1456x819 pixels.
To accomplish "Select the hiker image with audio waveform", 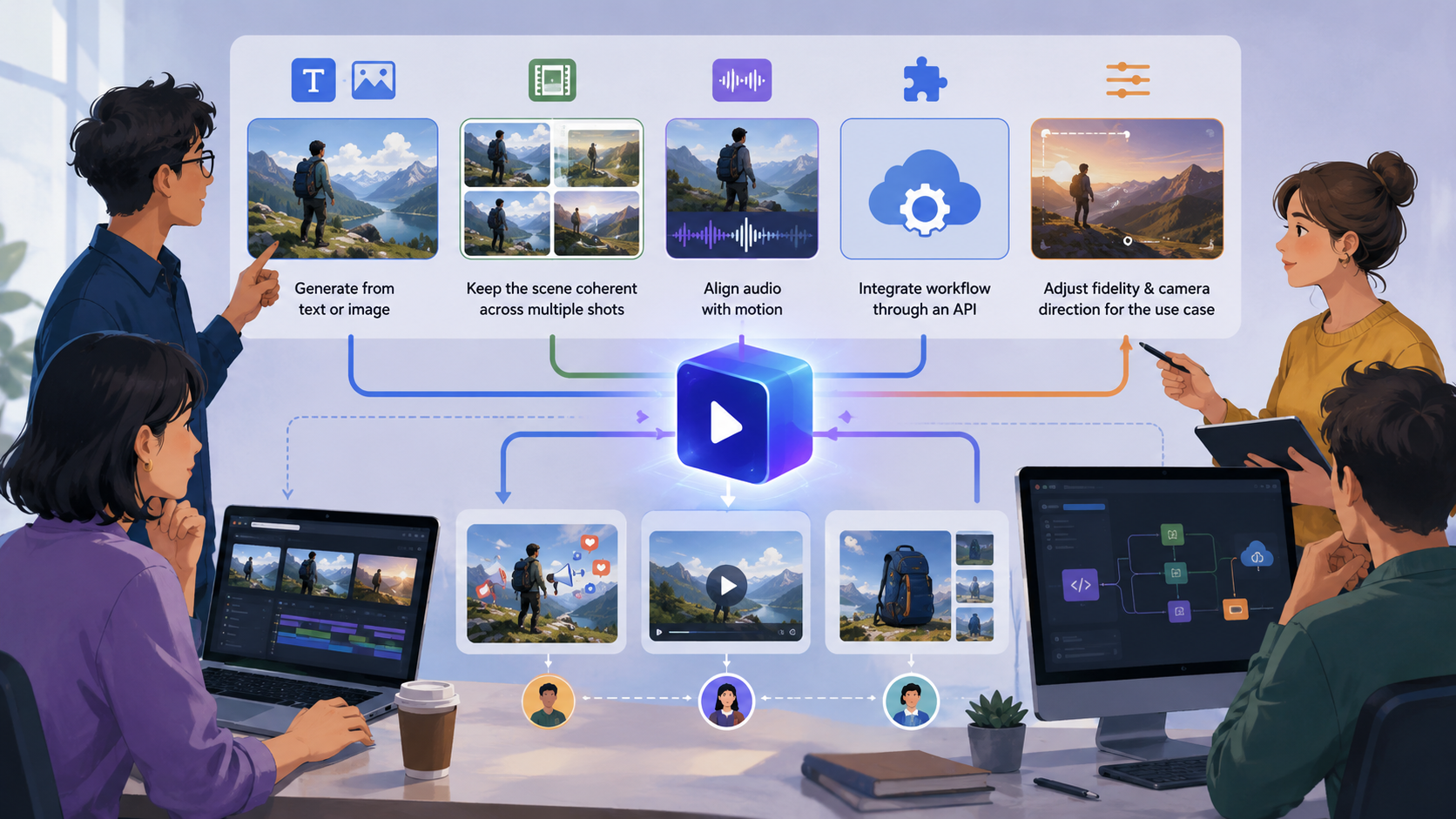I will pos(742,189).
